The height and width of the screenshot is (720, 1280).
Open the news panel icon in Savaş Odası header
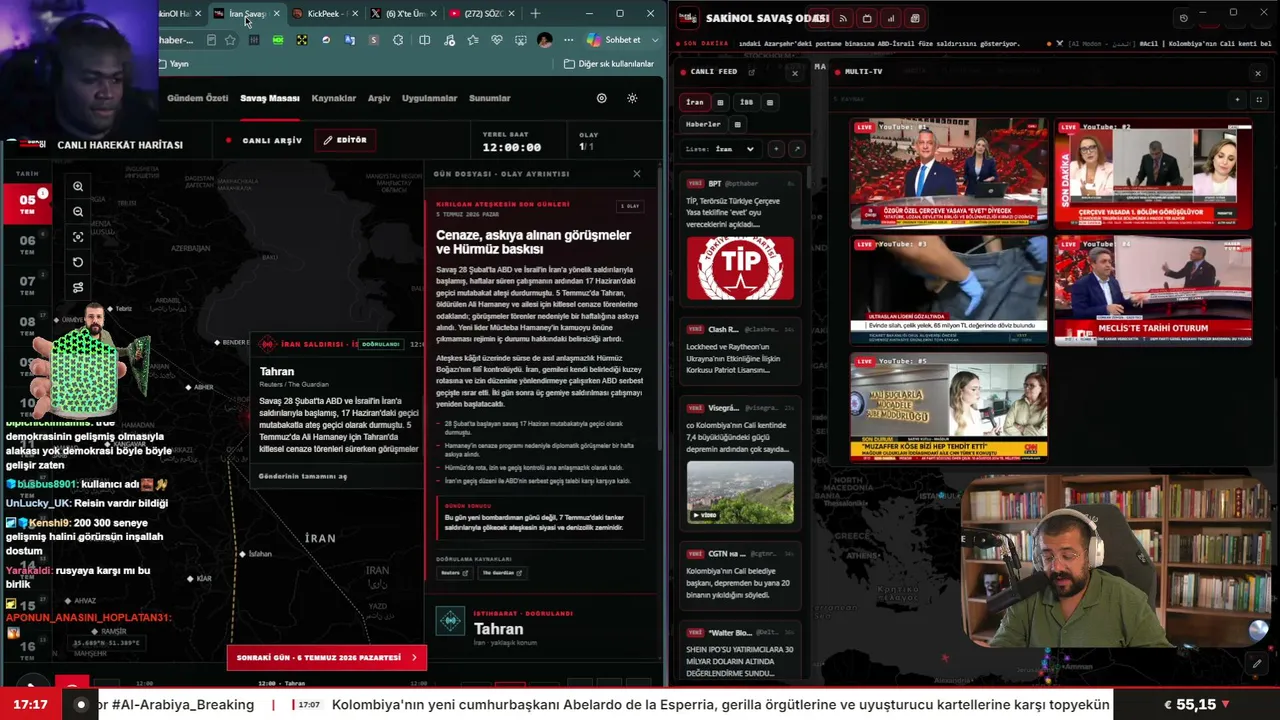coord(915,19)
